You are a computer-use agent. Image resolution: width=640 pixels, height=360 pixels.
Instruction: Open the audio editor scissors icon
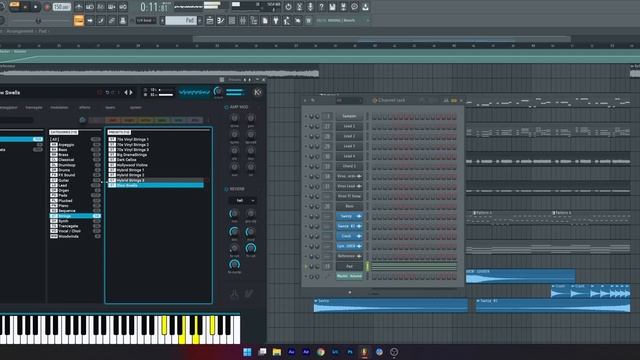pos(299,7)
